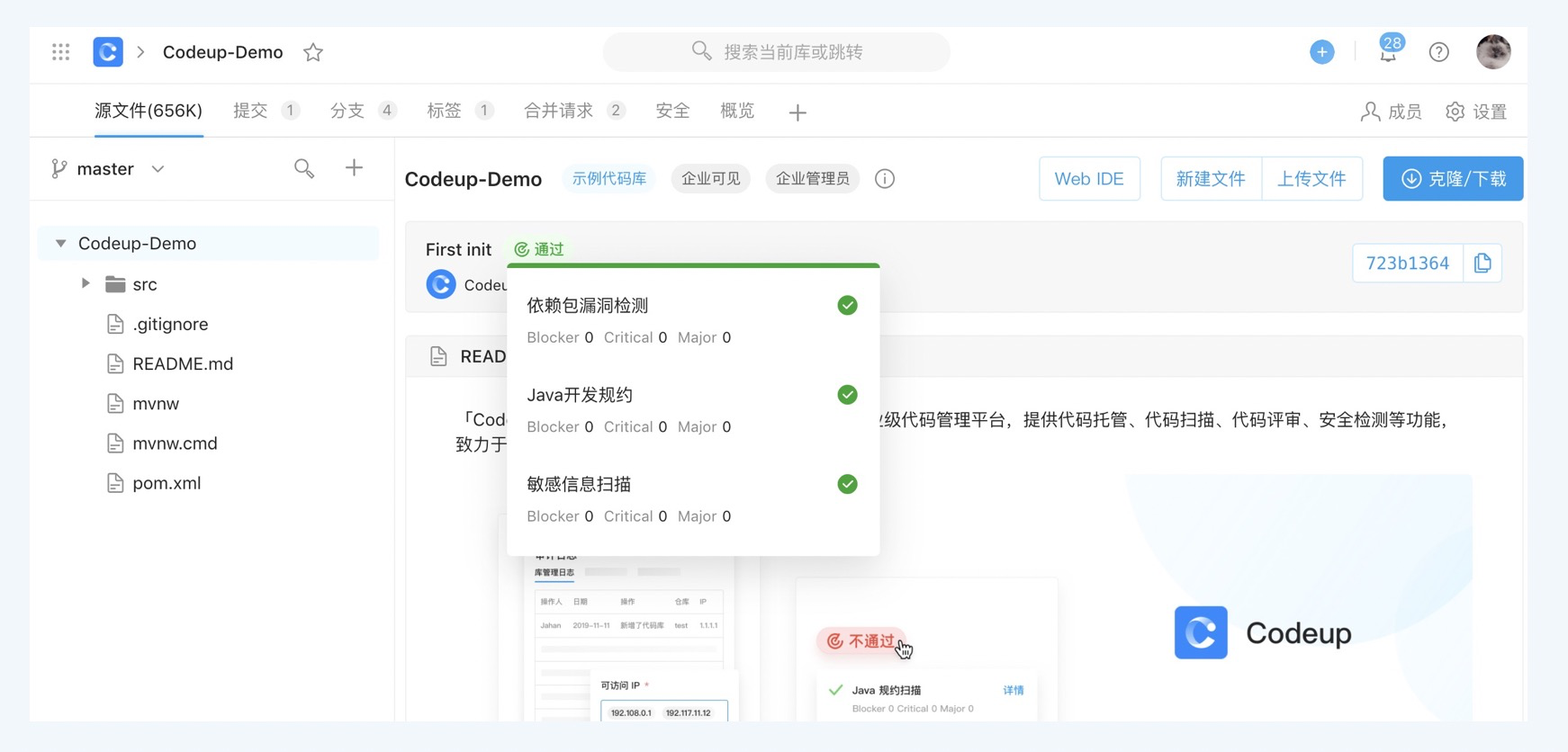The image size is (1568, 752).
Task: Click the green pass status icon
Action: (521, 249)
